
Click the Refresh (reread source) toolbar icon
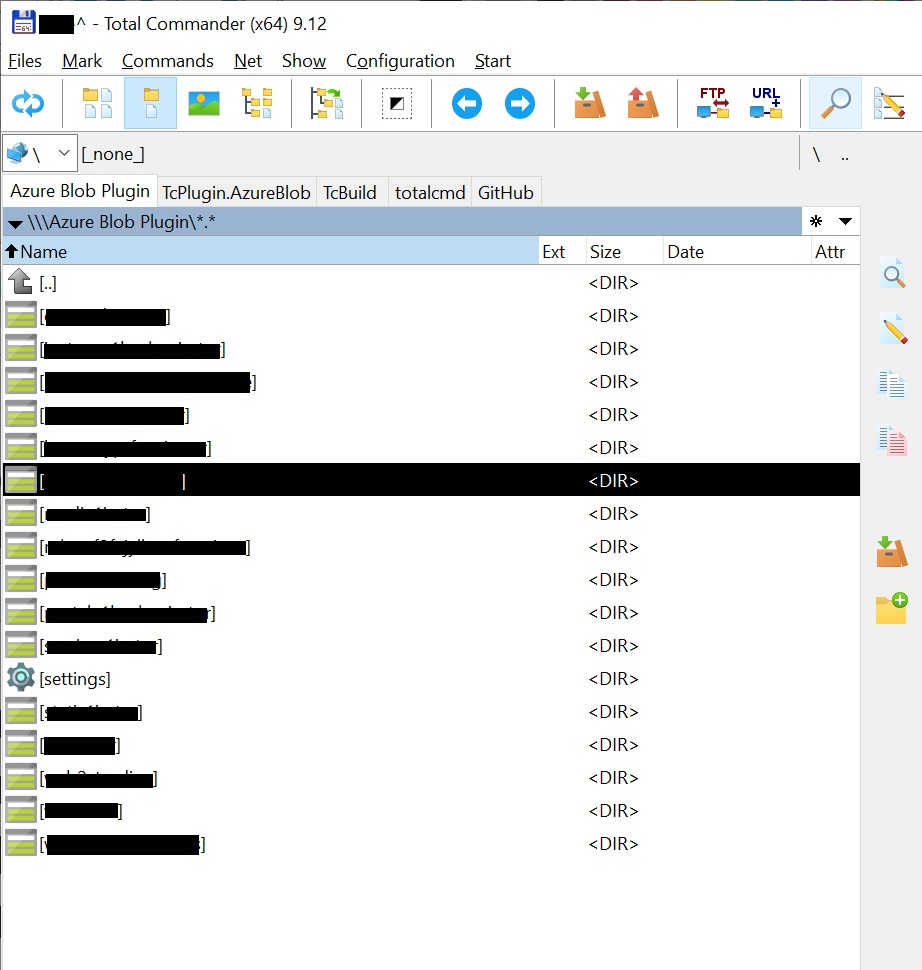tap(28, 103)
